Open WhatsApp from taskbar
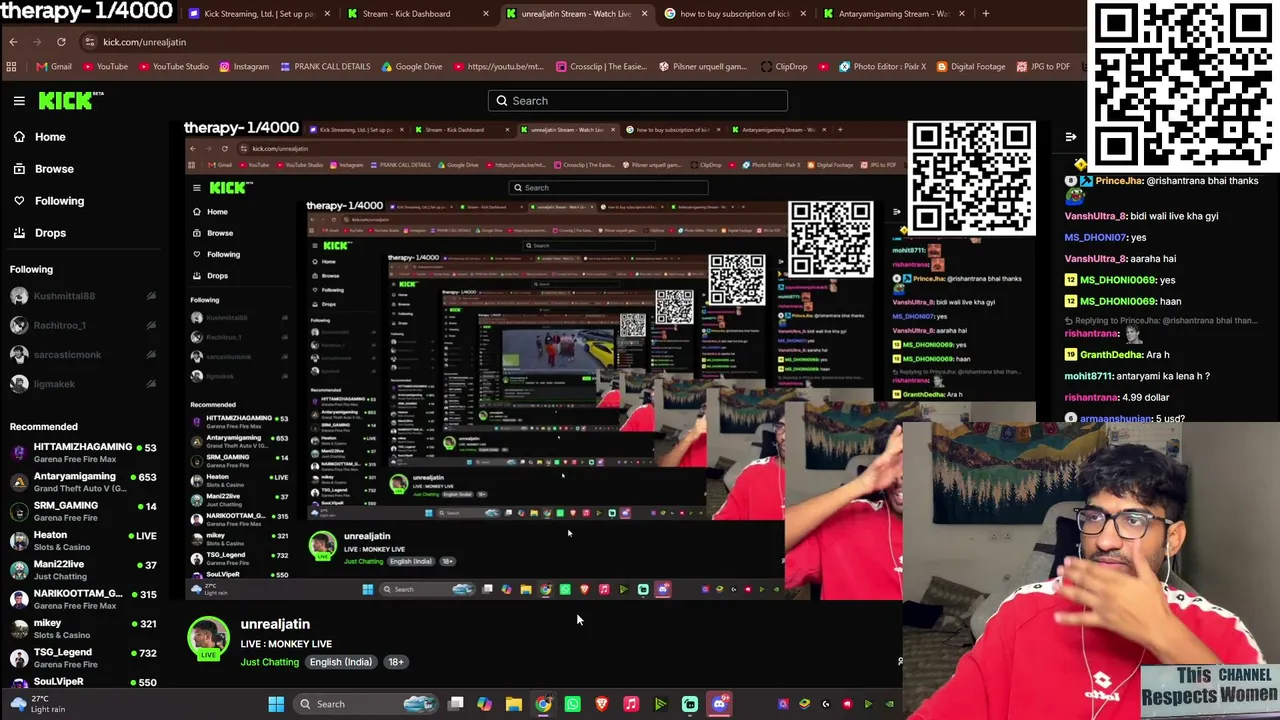 click(x=572, y=704)
